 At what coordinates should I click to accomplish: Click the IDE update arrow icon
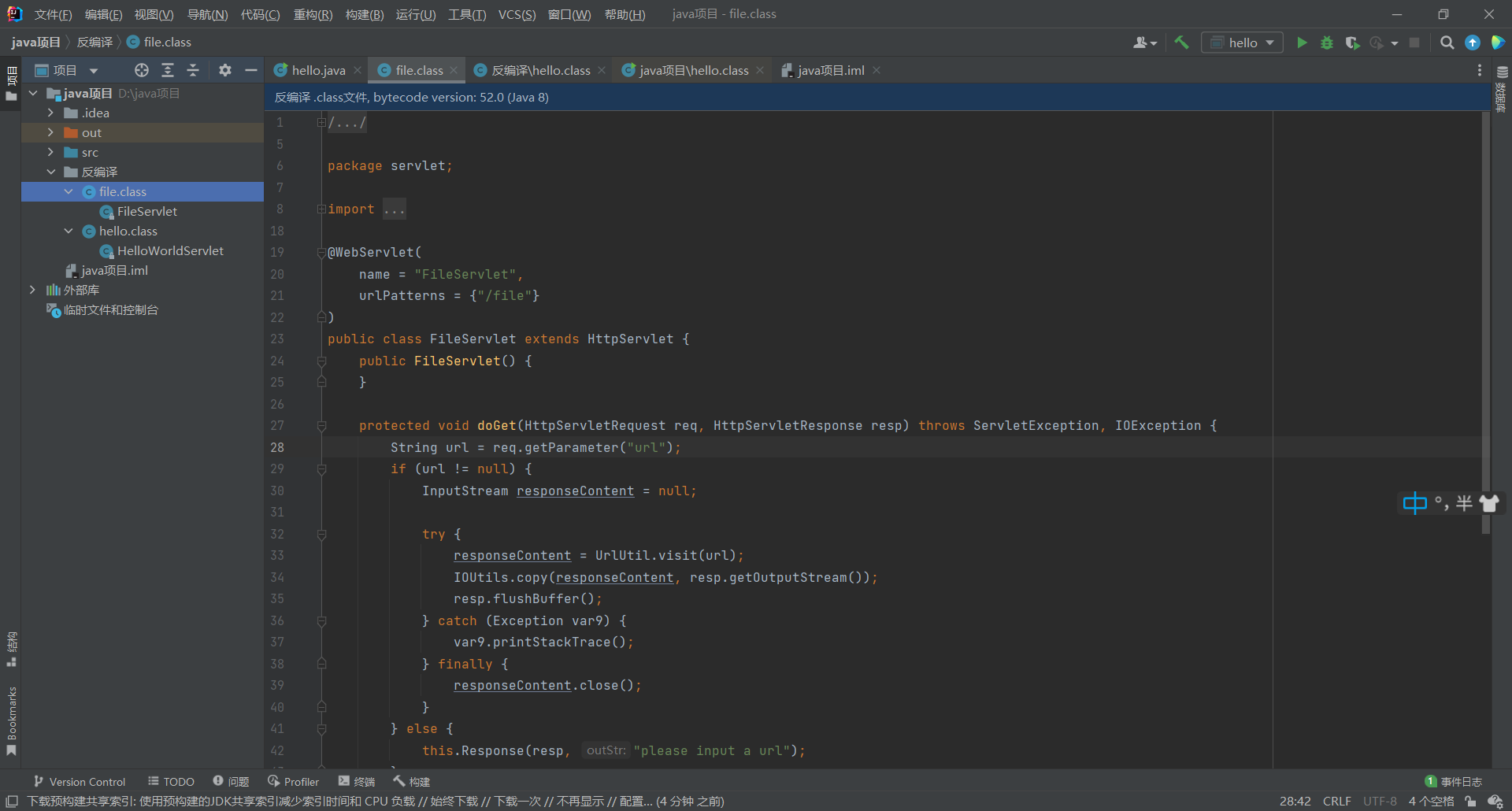pyautogui.click(x=1473, y=43)
